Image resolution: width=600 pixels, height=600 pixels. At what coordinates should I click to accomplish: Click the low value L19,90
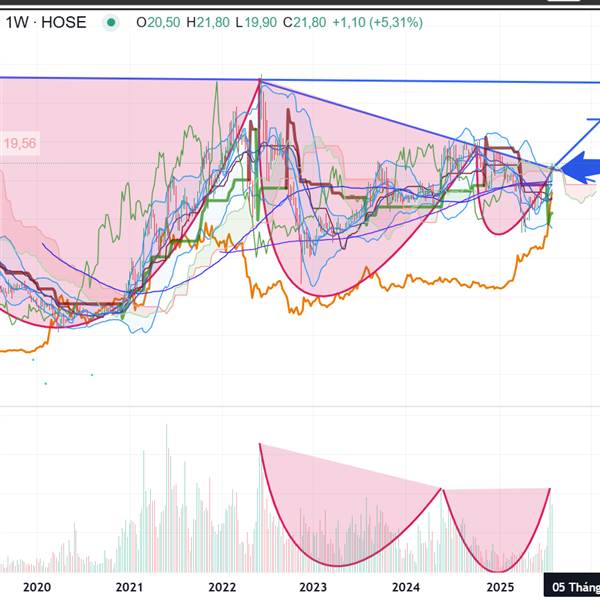tap(256, 23)
